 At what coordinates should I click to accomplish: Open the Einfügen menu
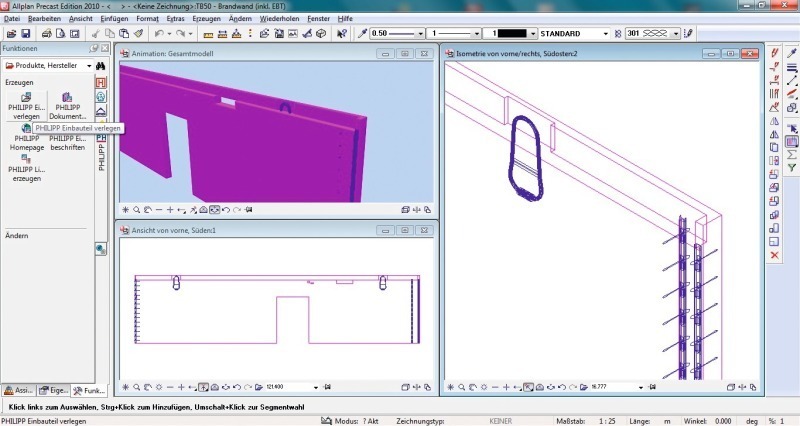[113, 19]
